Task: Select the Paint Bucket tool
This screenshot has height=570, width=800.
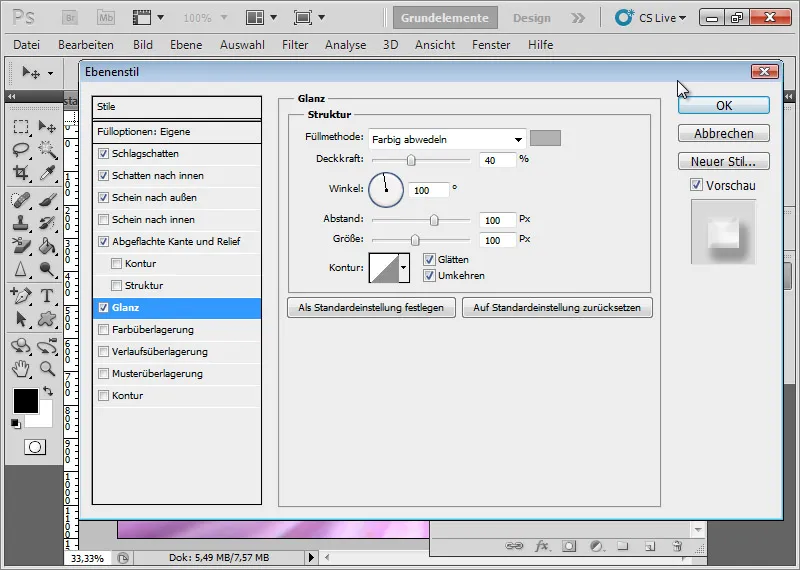Action: [47, 246]
